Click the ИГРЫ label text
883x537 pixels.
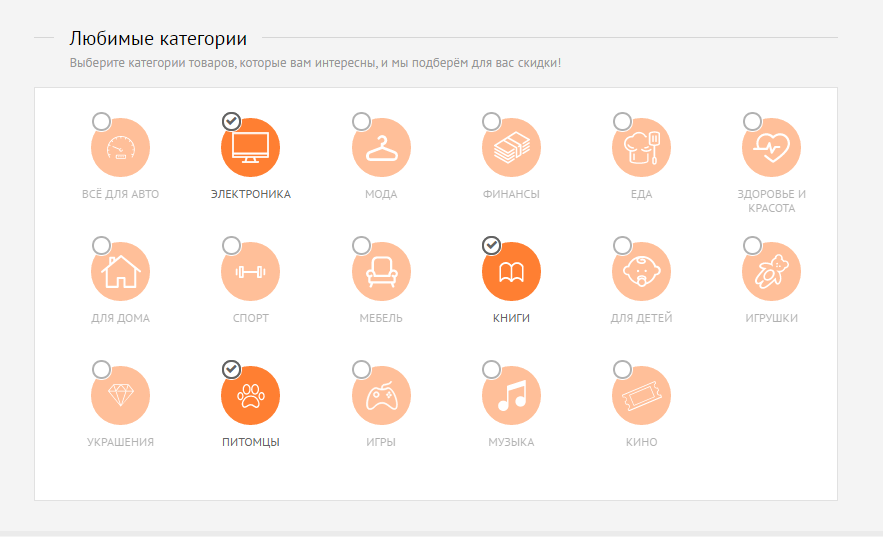coord(381,442)
